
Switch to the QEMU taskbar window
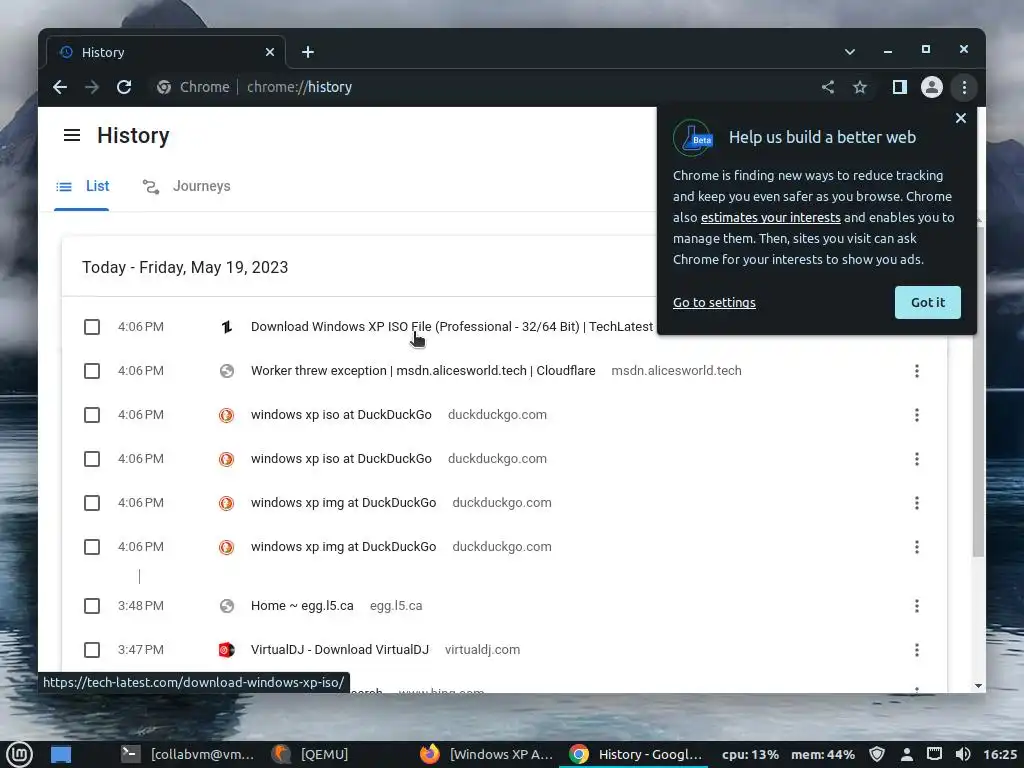pos(311,754)
